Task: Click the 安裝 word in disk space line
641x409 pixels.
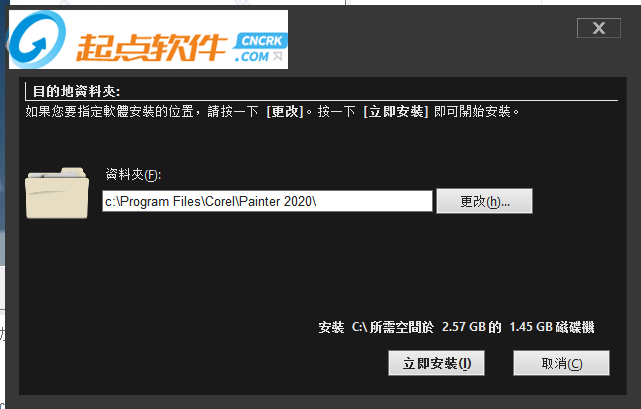Action: 331,327
